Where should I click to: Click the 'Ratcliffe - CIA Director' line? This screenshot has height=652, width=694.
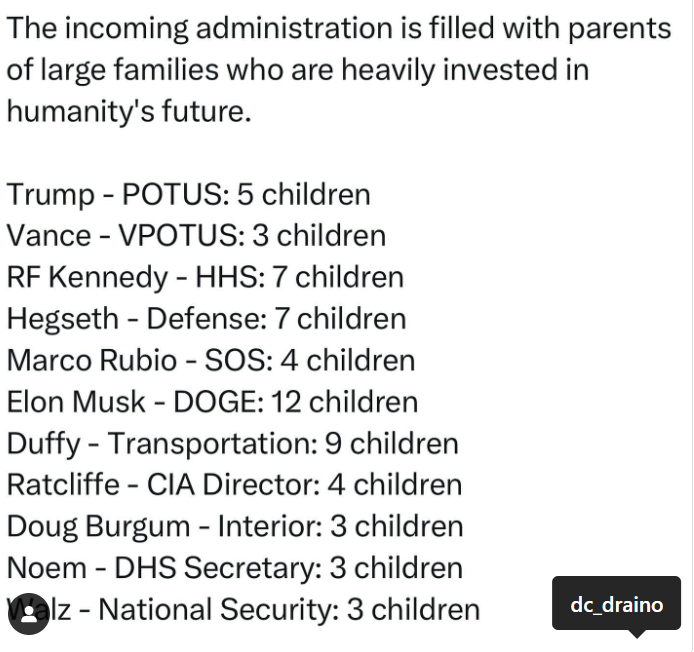click(x=235, y=484)
